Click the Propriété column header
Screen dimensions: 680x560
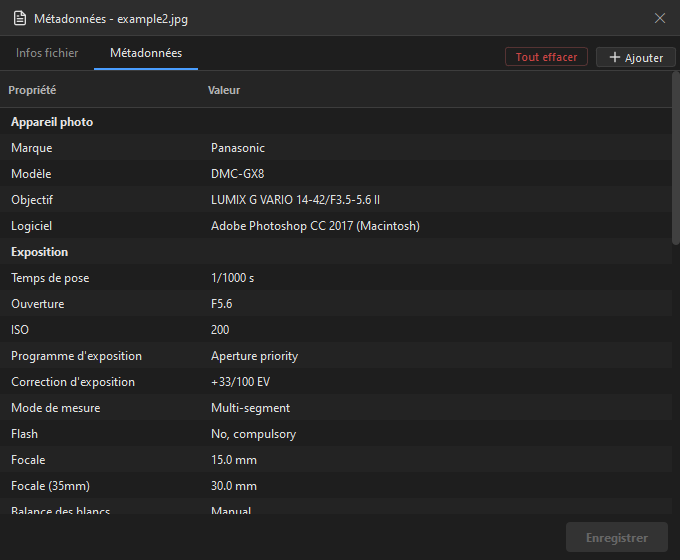pyautogui.click(x=32, y=90)
